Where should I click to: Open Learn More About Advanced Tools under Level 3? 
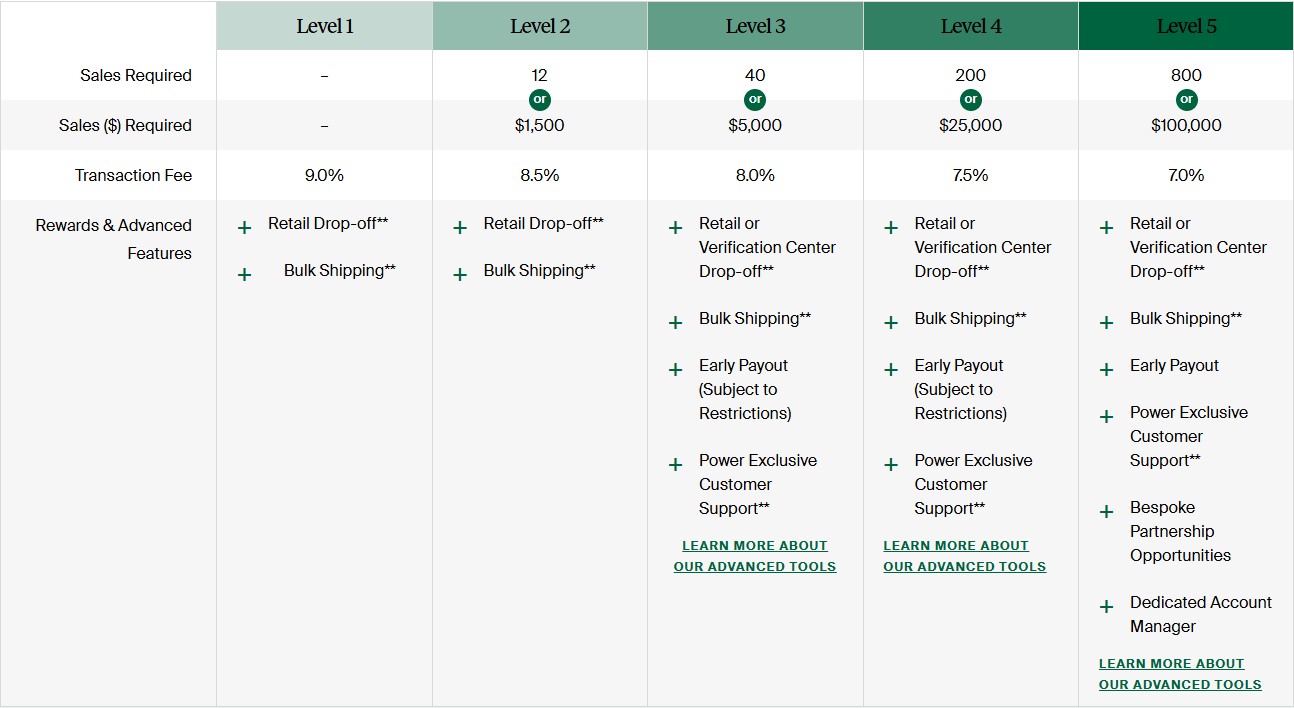pos(755,556)
